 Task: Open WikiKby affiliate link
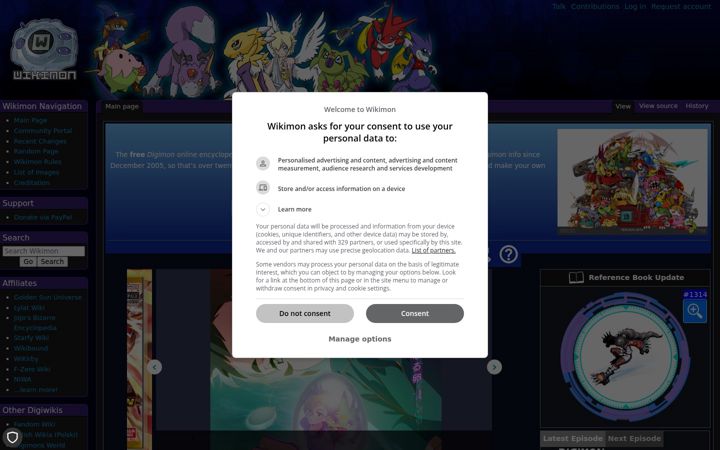(x=26, y=359)
